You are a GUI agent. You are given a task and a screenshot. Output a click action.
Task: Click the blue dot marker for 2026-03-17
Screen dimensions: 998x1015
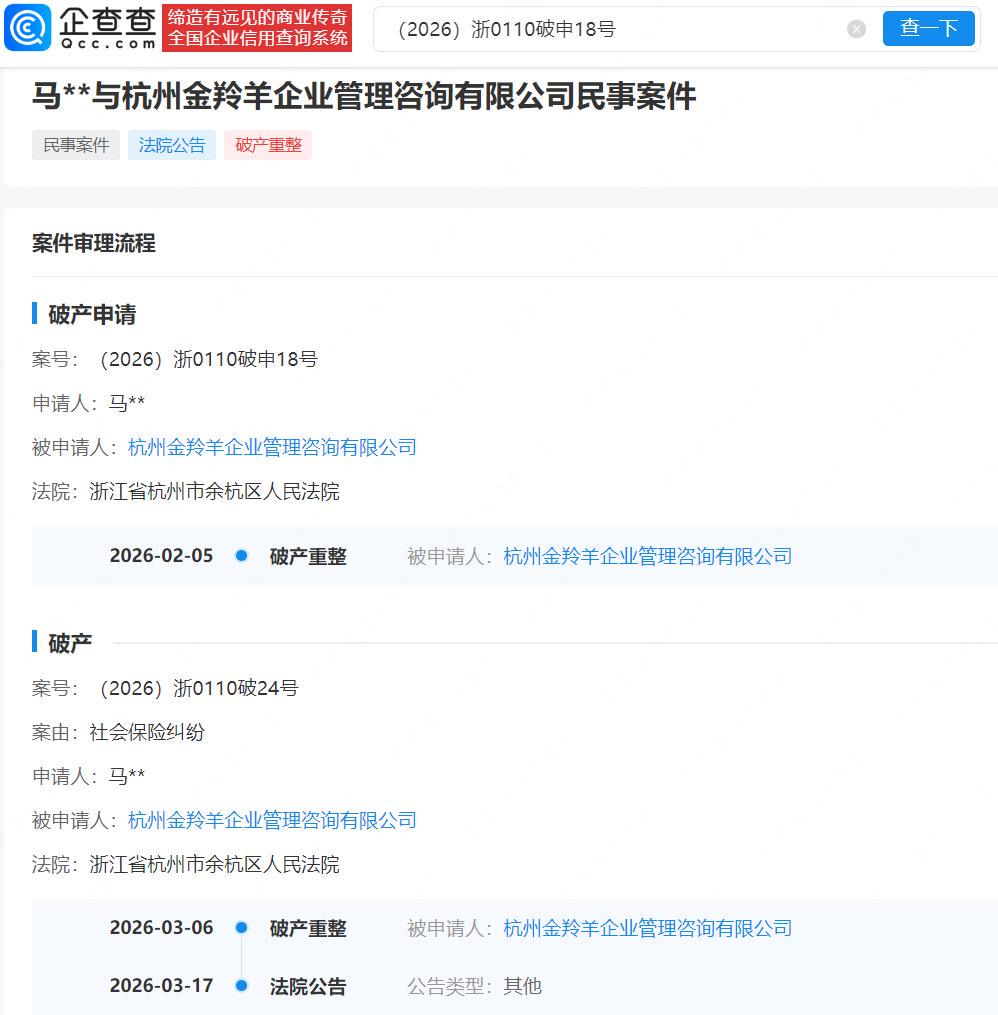click(241, 986)
